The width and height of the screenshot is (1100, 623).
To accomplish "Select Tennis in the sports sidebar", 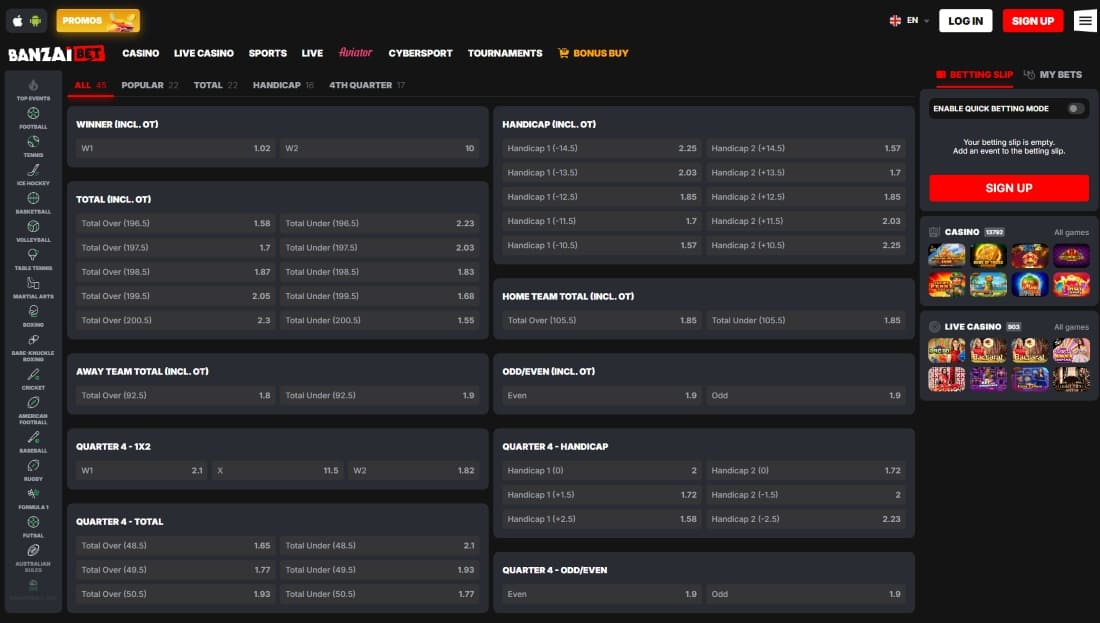I will coord(33,147).
